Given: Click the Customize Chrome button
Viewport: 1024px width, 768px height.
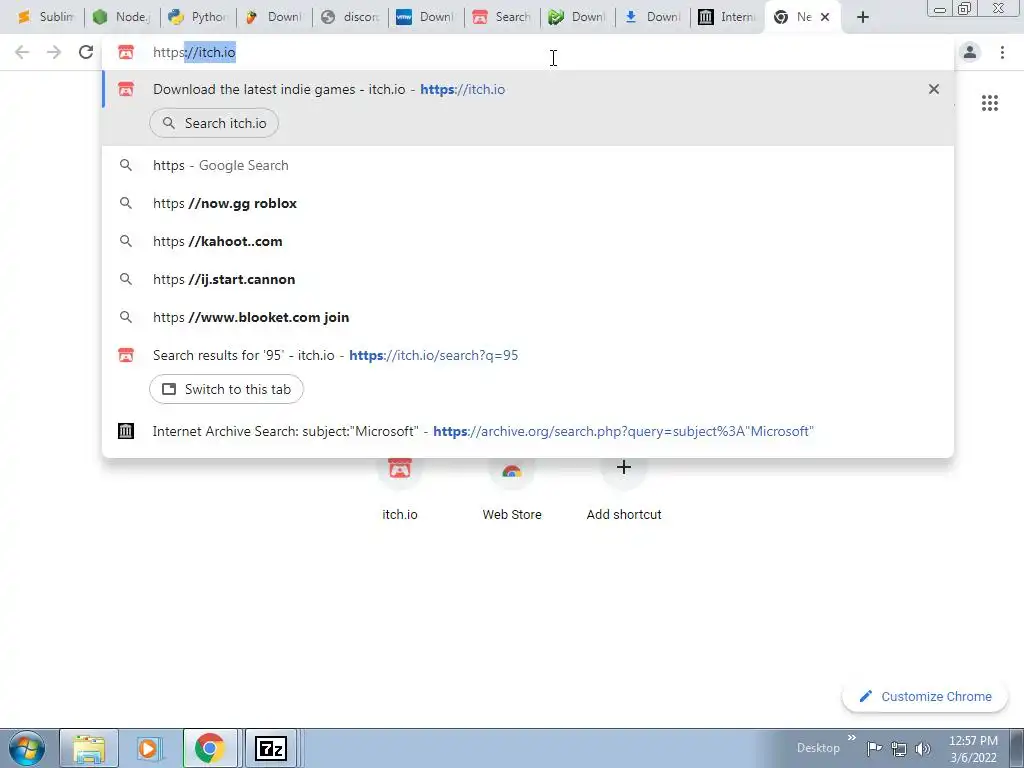Looking at the screenshot, I should [925, 697].
